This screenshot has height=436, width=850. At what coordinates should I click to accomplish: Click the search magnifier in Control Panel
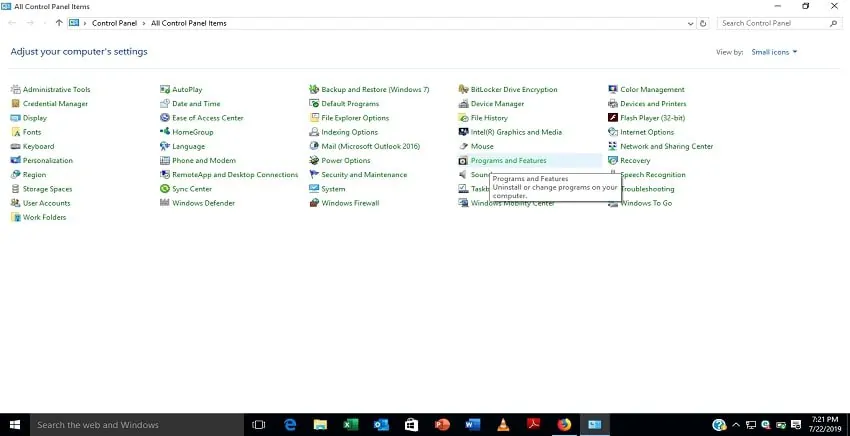(x=834, y=23)
